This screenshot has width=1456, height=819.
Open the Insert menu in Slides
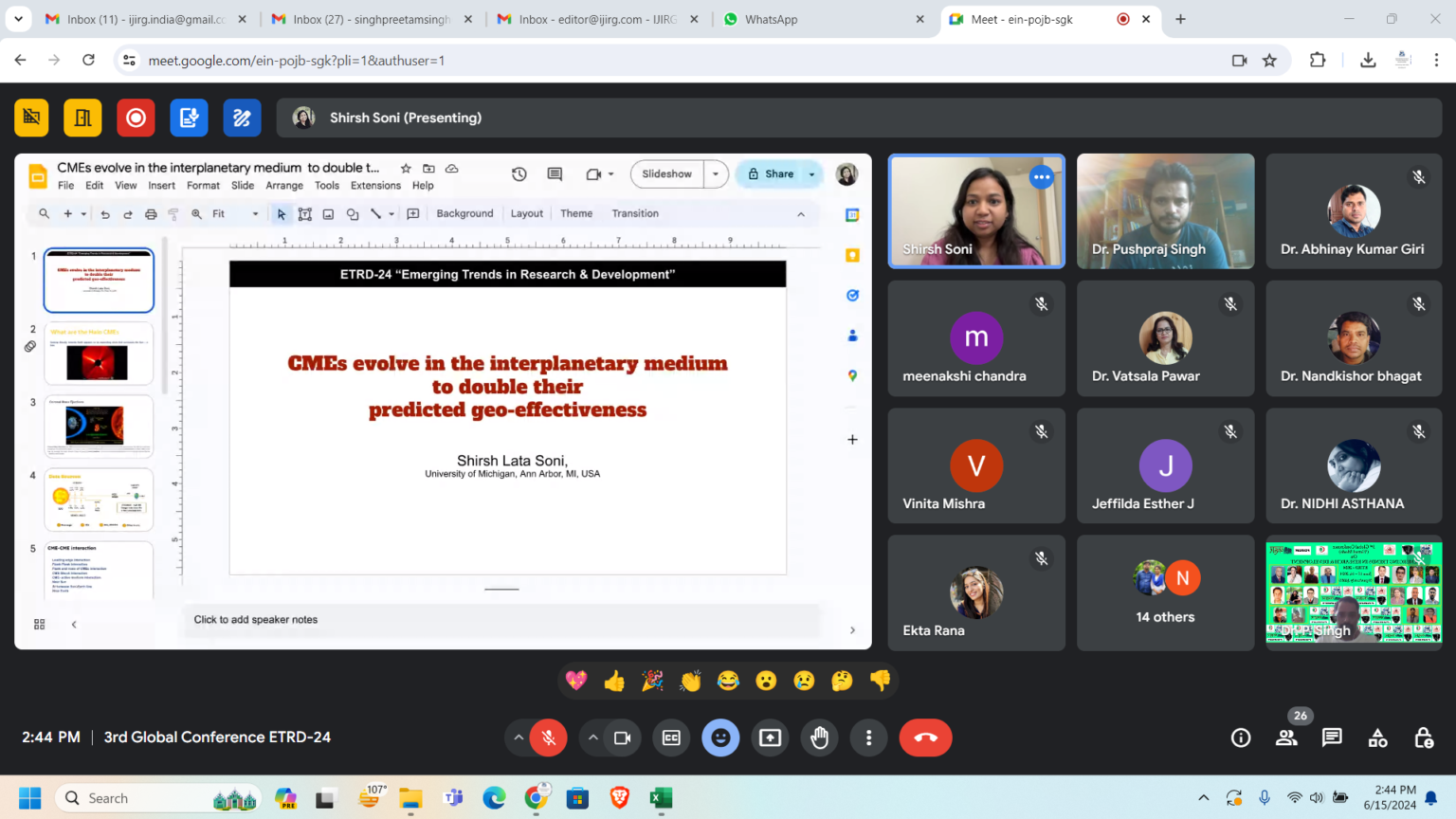(161, 186)
